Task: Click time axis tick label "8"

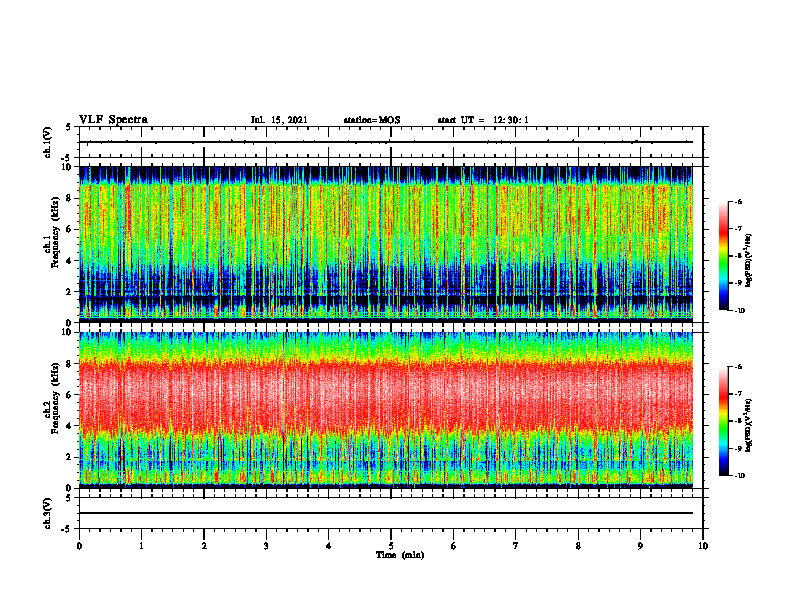Action: [x=578, y=546]
